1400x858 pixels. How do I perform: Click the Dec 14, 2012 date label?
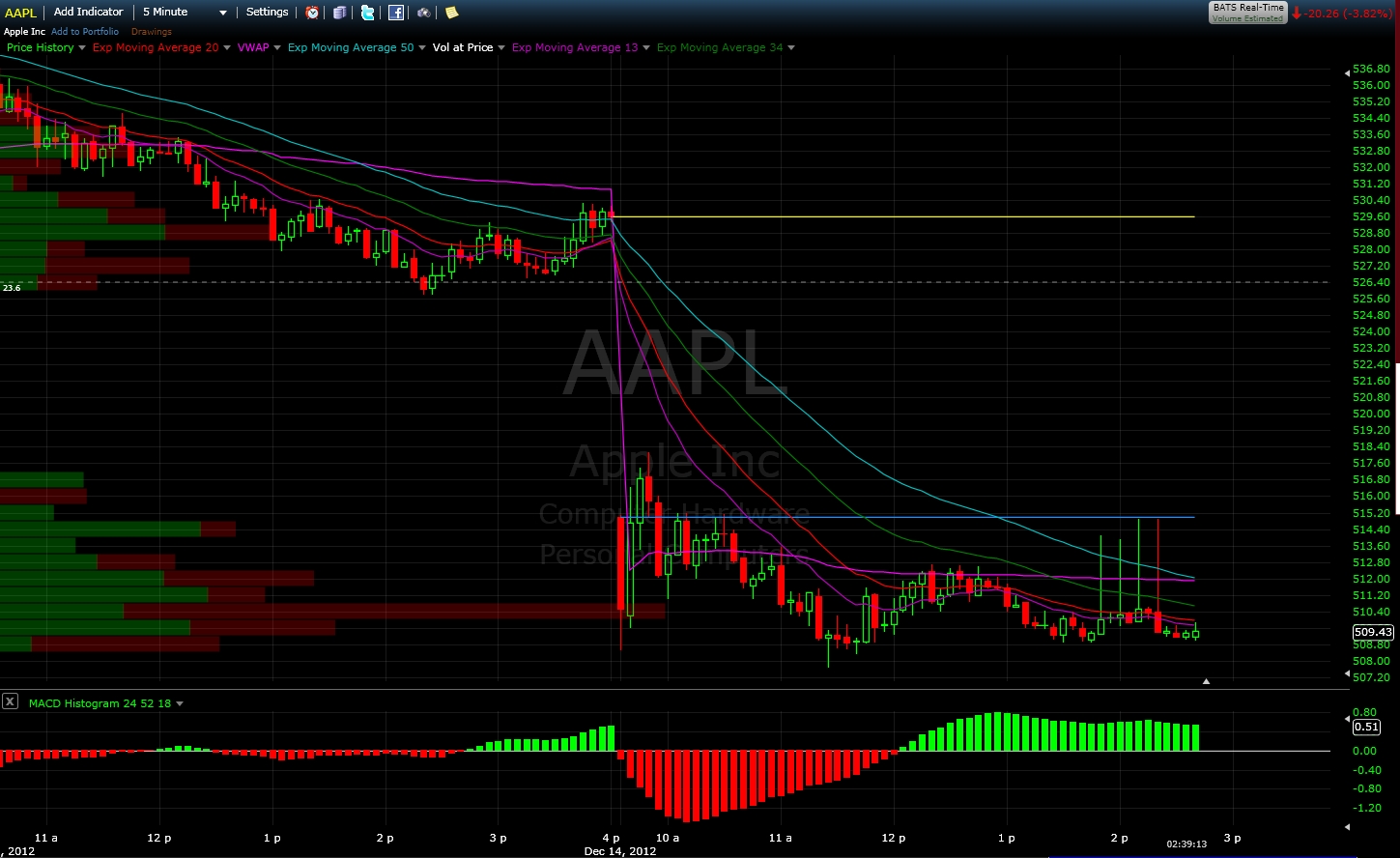click(x=620, y=851)
